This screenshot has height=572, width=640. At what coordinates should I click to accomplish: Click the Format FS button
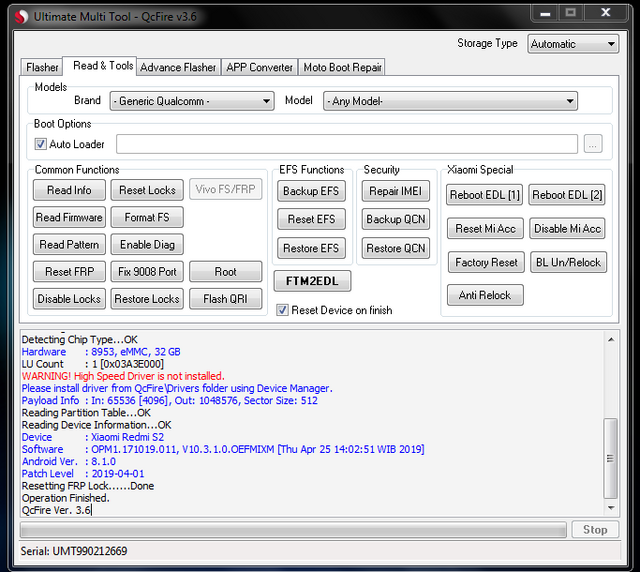tap(147, 217)
